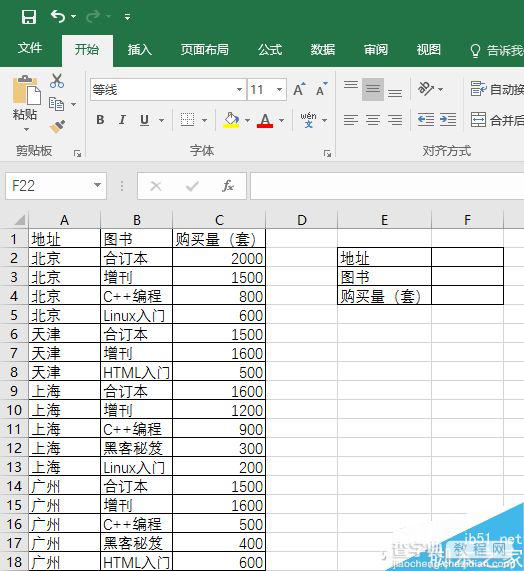Open the 等线 font name dropdown
This screenshot has height=571, width=524.
point(239,90)
